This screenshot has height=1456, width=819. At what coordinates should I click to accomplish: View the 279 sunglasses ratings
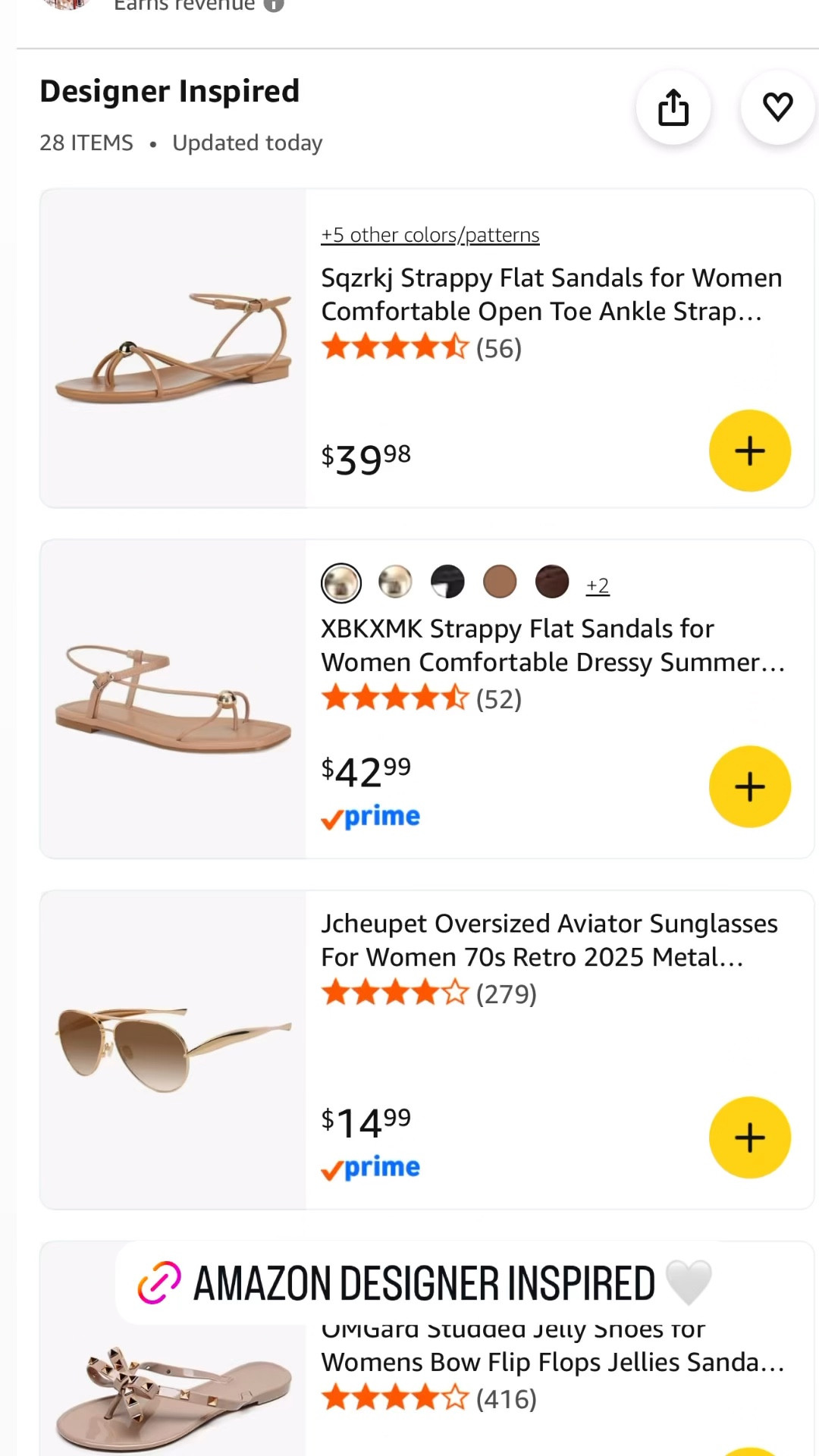click(x=507, y=993)
